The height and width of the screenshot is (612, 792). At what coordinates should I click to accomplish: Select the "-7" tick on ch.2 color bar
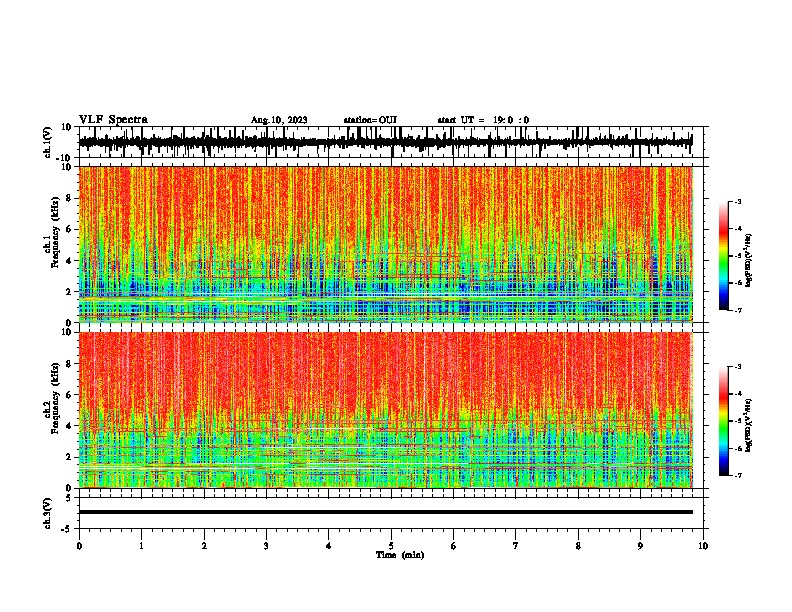(738, 475)
